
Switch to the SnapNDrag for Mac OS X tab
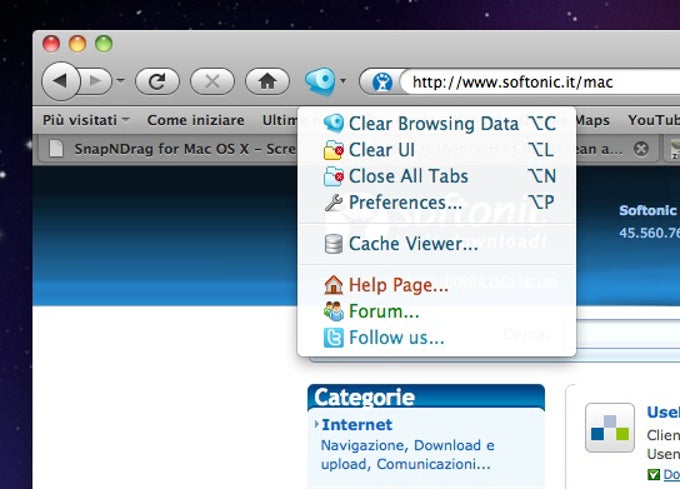(x=169, y=149)
